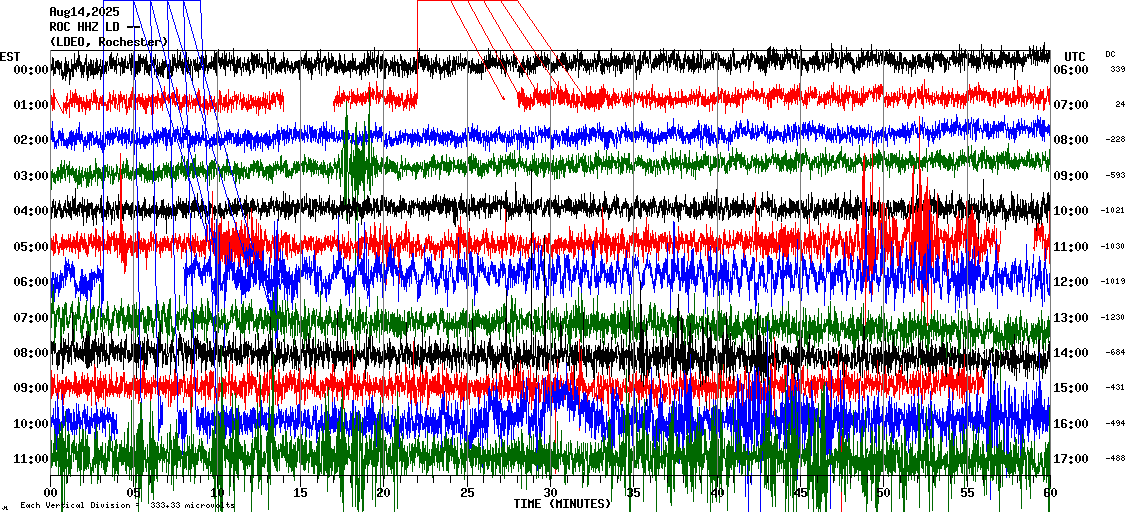Click the UTC column header
Screen dimensions: 1130x519
[x=1074, y=56]
